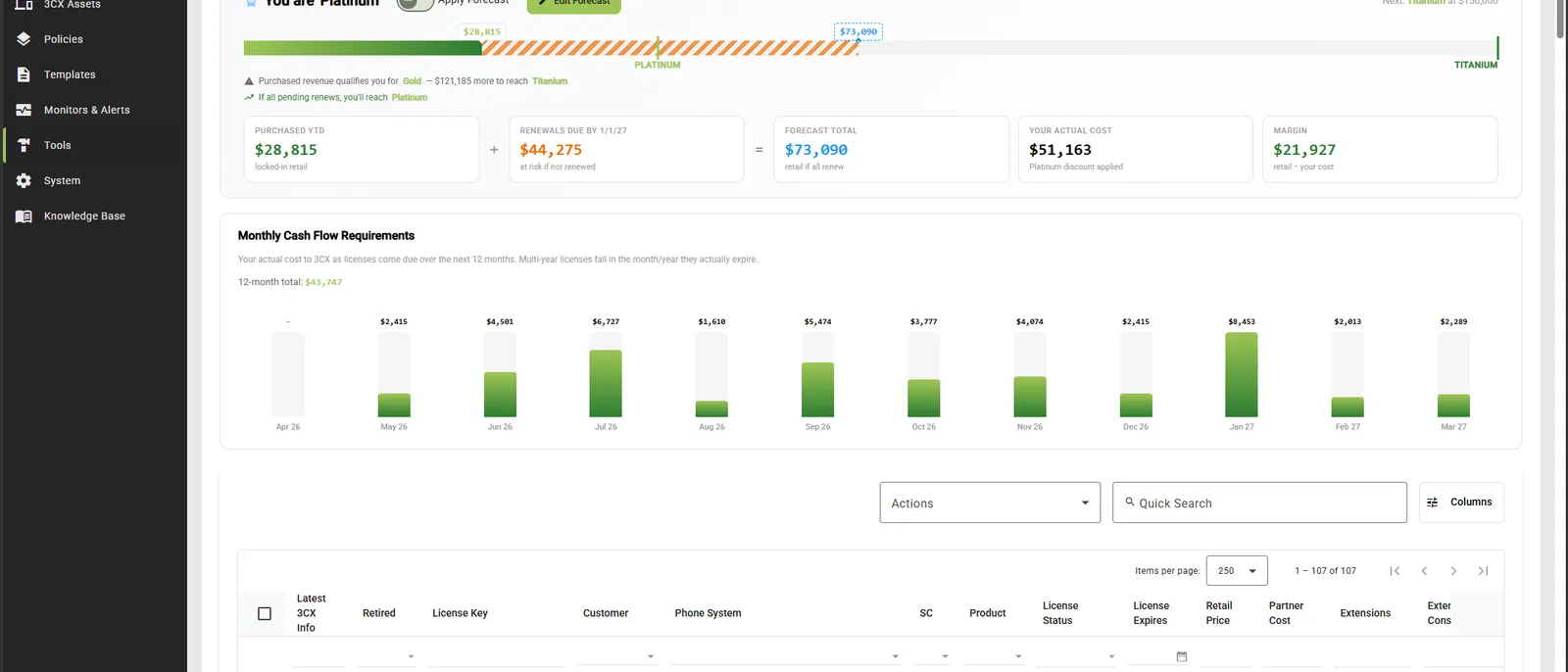Sort by the Phone System column header
This screenshot has width=1568, height=672.
pyautogui.click(x=708, y=613)
